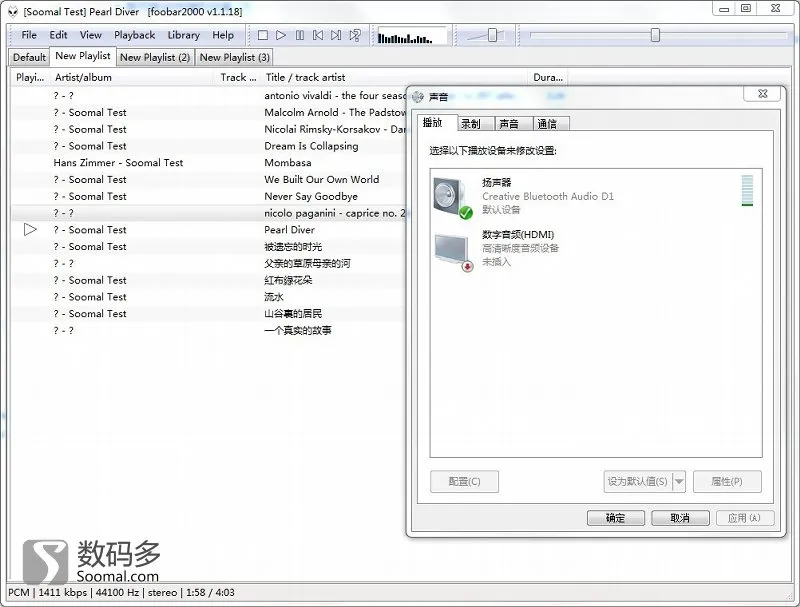
Task: Click the Track column header
Action: pos(238,78)
